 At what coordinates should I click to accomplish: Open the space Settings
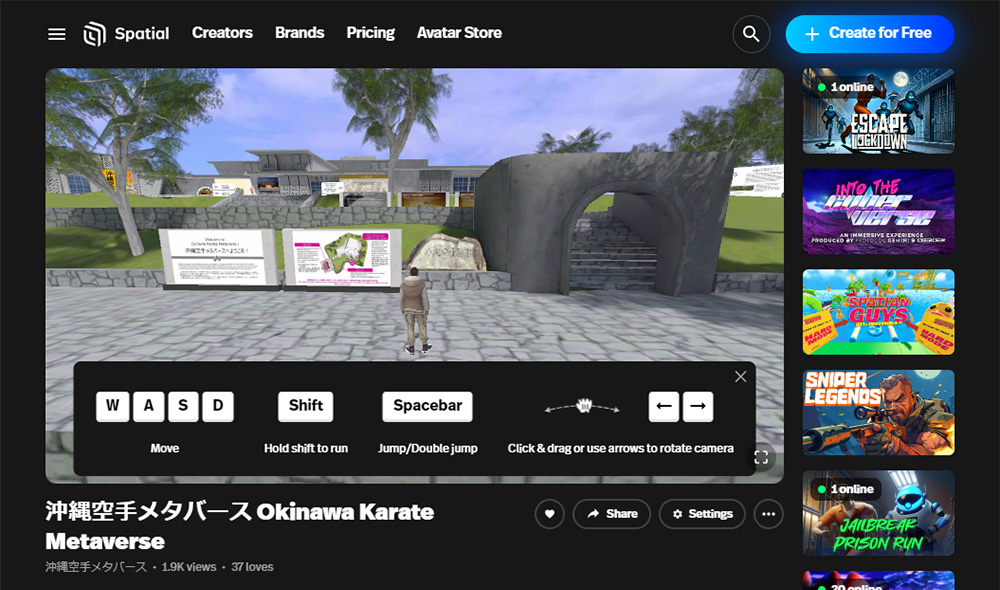click(x=702, y=514)
